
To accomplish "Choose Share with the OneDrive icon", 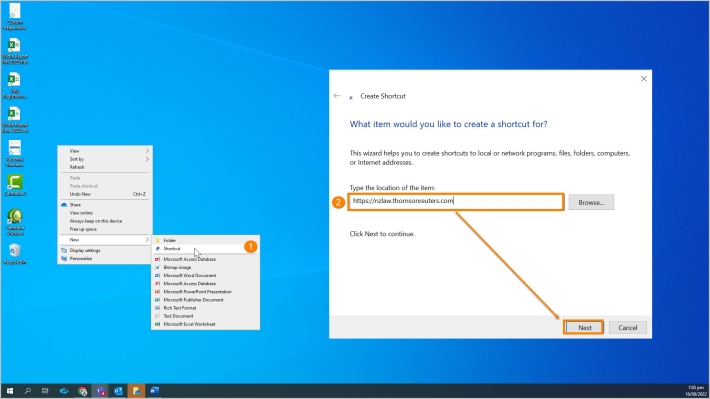I will pos(105,205).
